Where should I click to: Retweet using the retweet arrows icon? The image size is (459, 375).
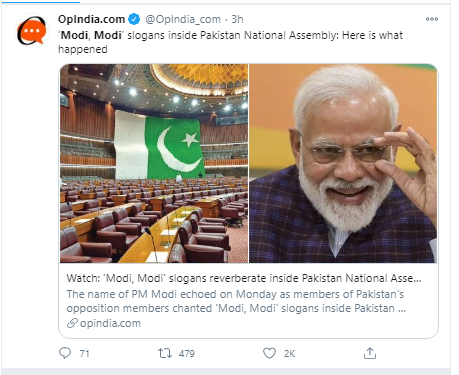[x=165, y=353]
